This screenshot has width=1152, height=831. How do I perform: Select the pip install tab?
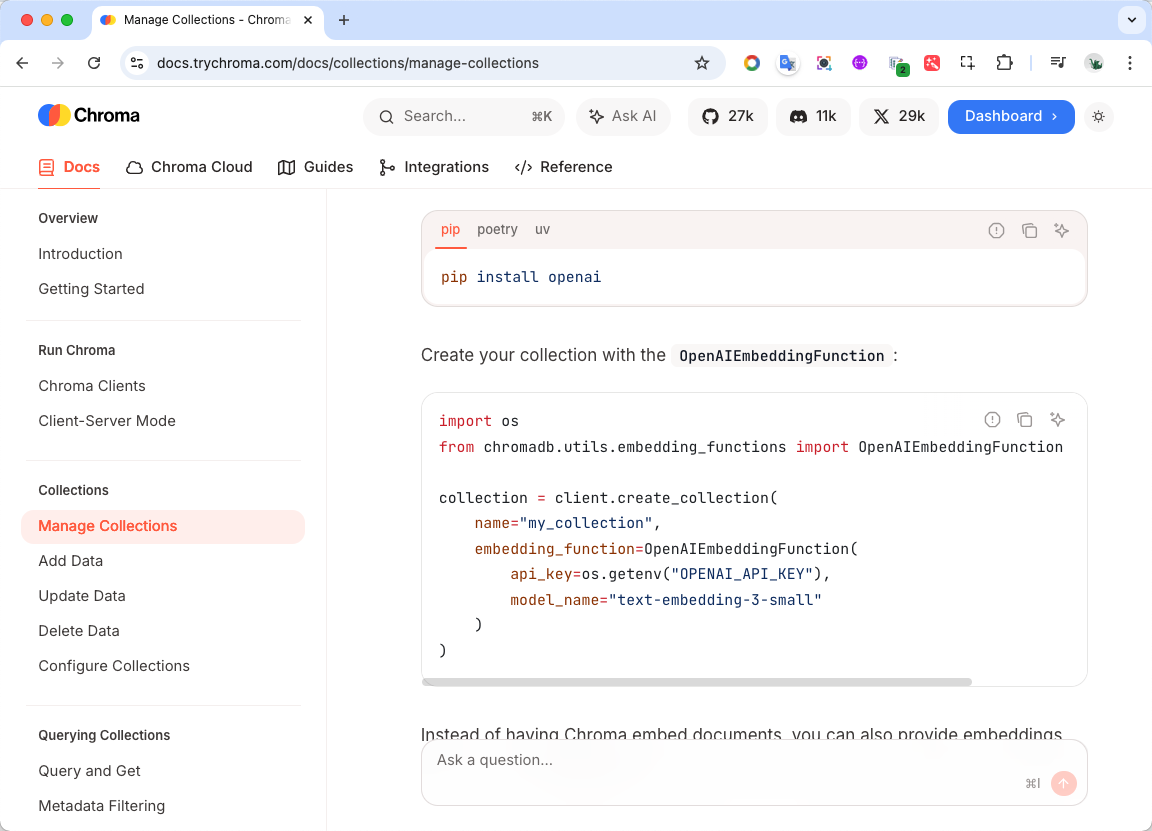coord(450,229)
